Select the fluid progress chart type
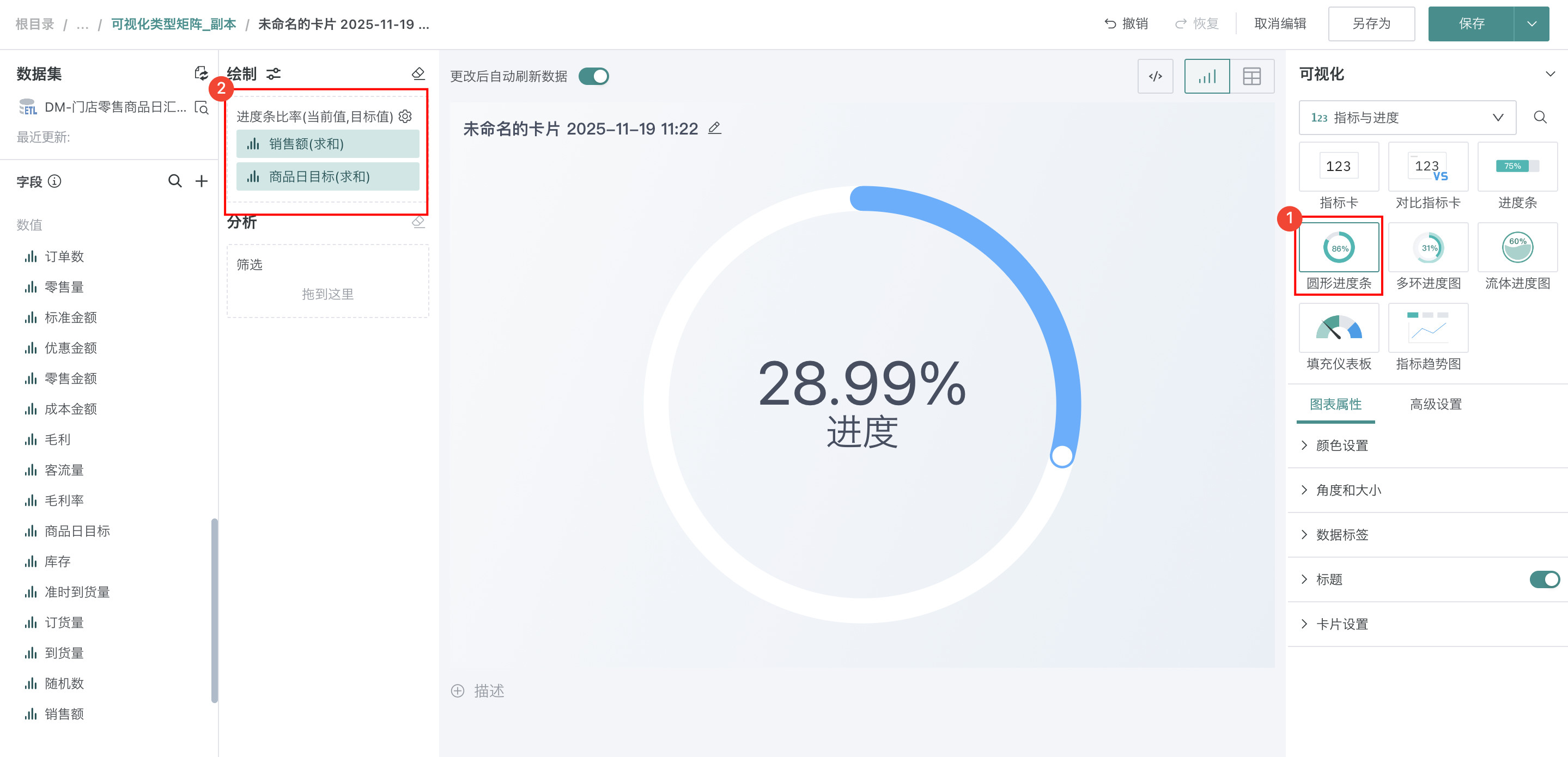Viewport: 1568px width, 757px height. tap(1517, 248)
